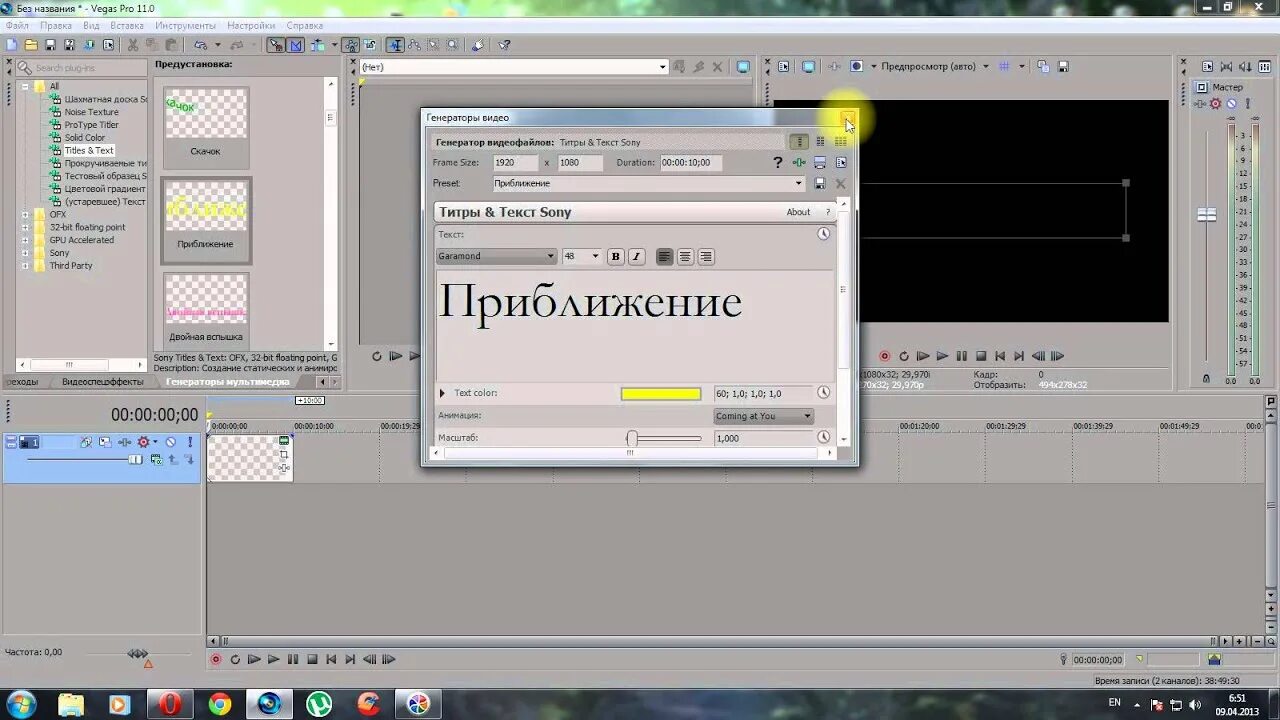Open the Инструменты menu
Image resolution: width=1280 pixels, height=720 pixels.
click(x=185, y=25)
